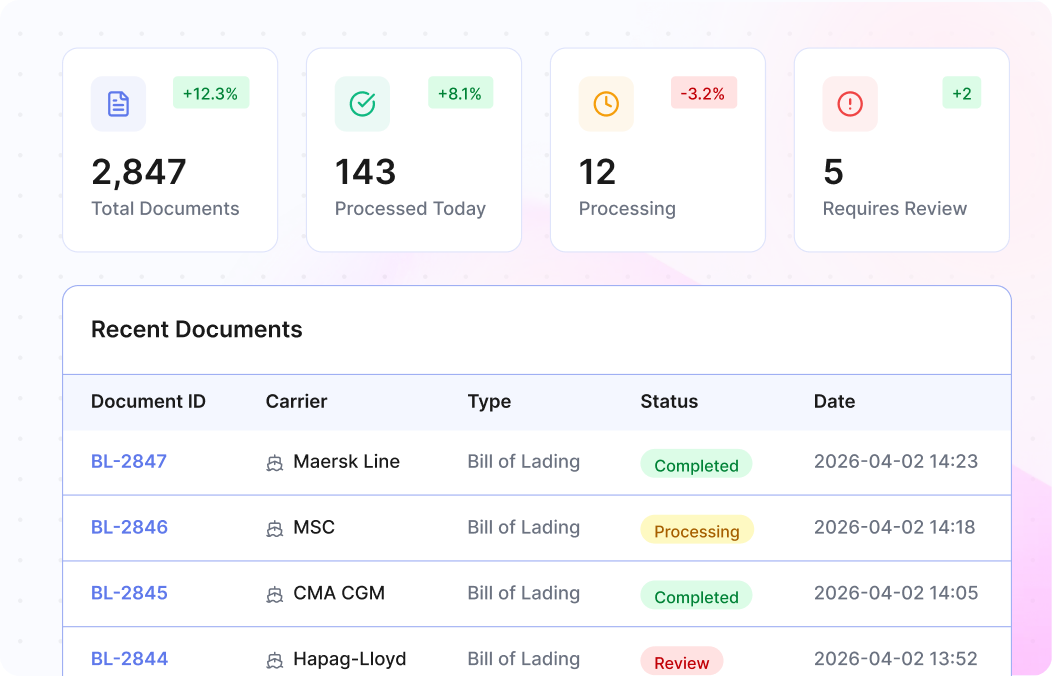Click the Date column header
This screenshot has width=1052, height=676.
tap(834, 402)
